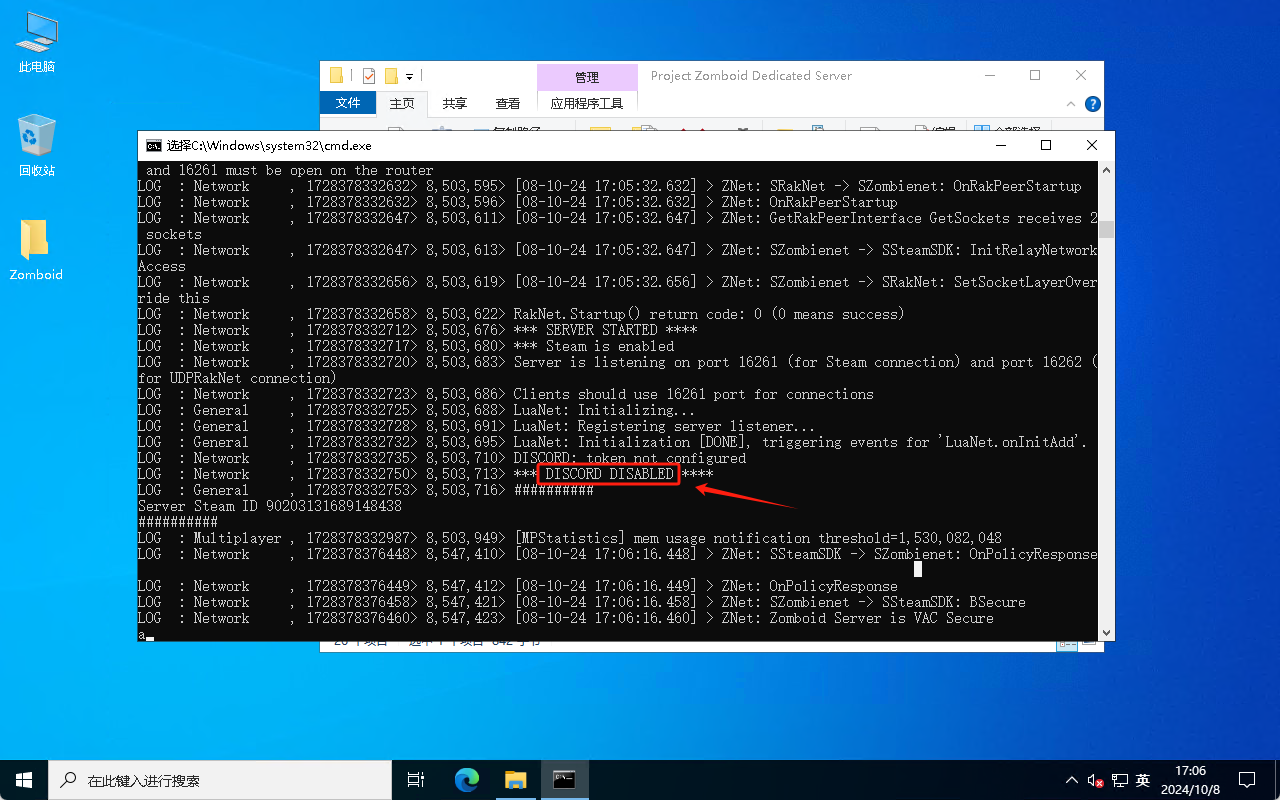
Task: Open the 文件 menu in Explorer
Action: click(348, 103)
